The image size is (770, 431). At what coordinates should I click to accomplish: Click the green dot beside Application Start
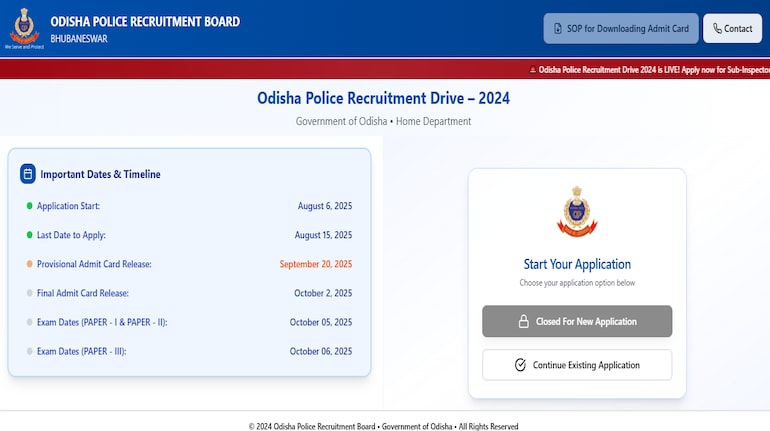point(29,206)
